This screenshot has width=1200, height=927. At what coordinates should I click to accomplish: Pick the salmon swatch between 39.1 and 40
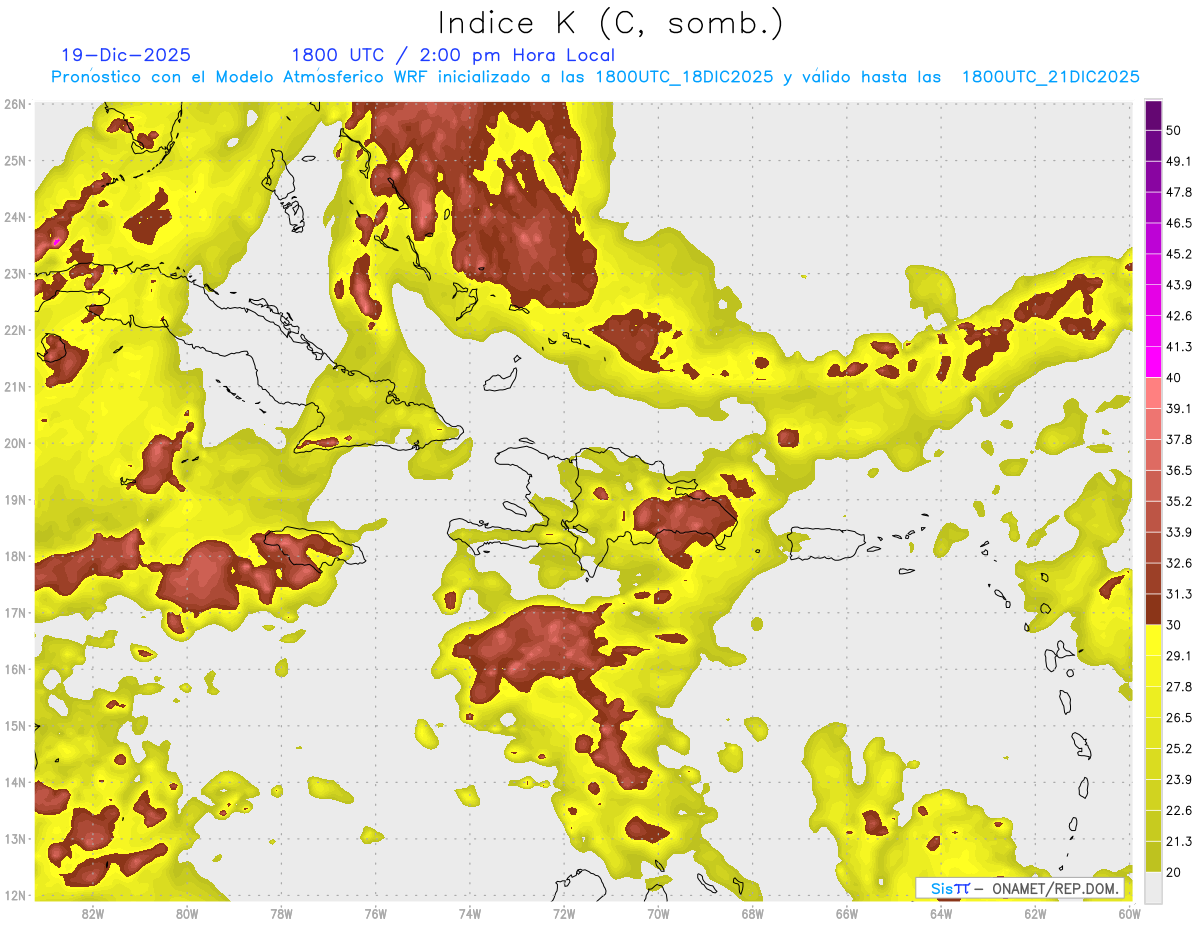pyautogui.click(x=1153, y=394)
